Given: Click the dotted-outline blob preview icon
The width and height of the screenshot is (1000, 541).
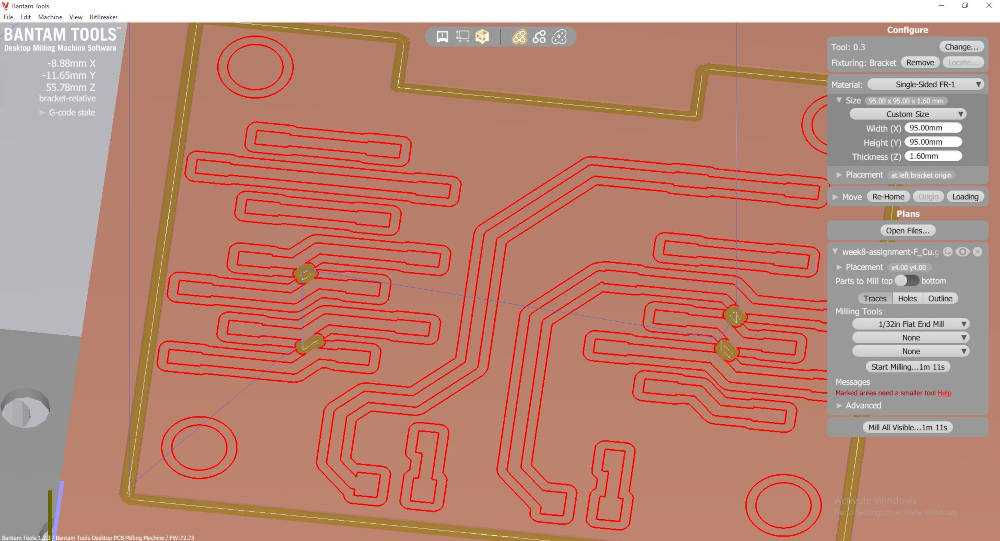Looking at the screenshot, I should (x=559, y=36).
